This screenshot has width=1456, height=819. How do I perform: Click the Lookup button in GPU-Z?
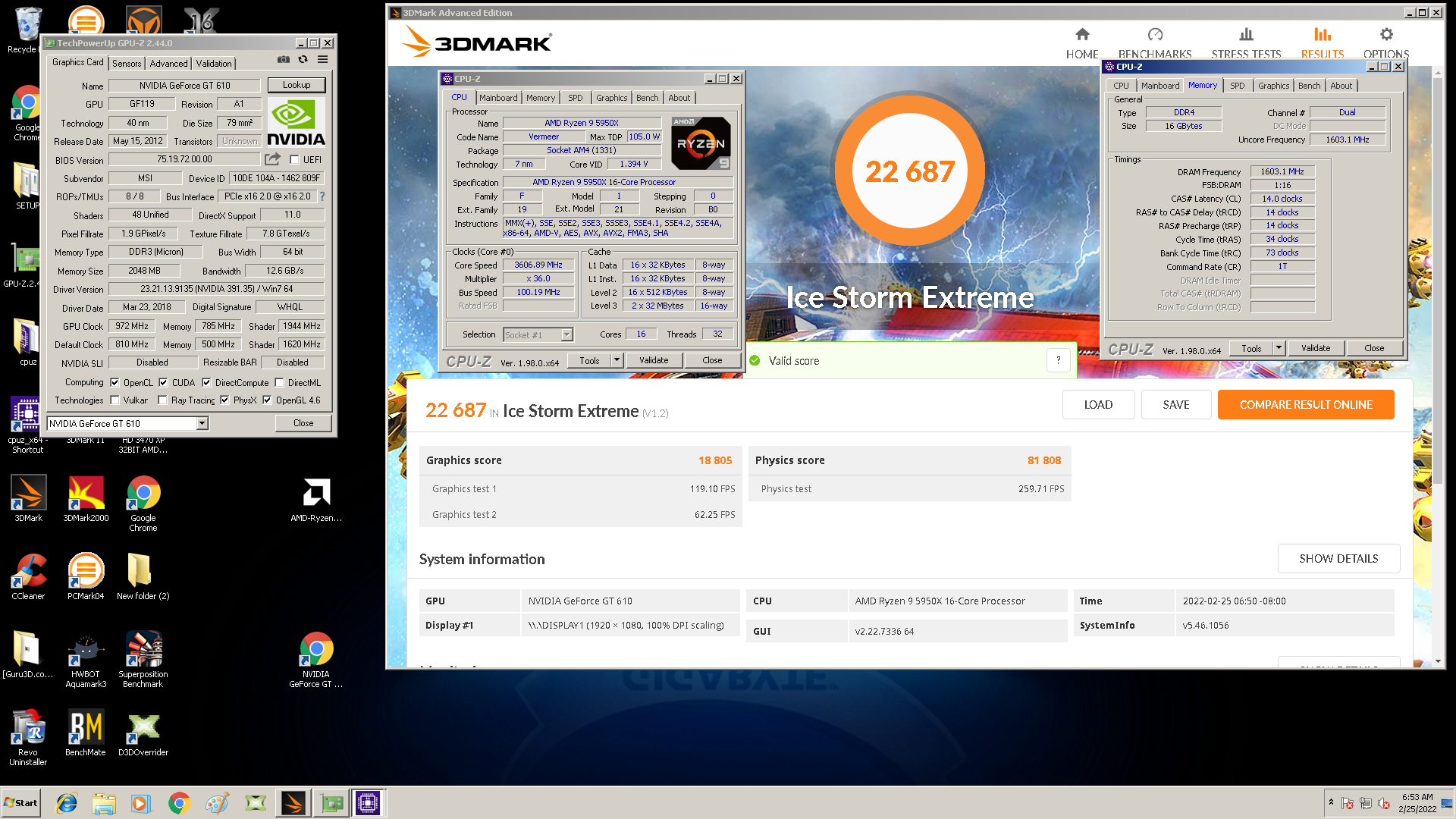tap(297, 85)
